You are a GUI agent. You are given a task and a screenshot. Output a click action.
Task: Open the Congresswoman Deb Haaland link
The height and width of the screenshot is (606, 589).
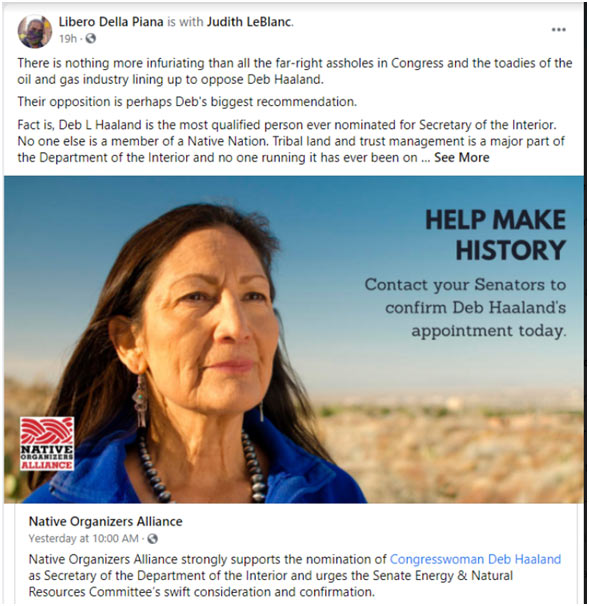(475, 559)
